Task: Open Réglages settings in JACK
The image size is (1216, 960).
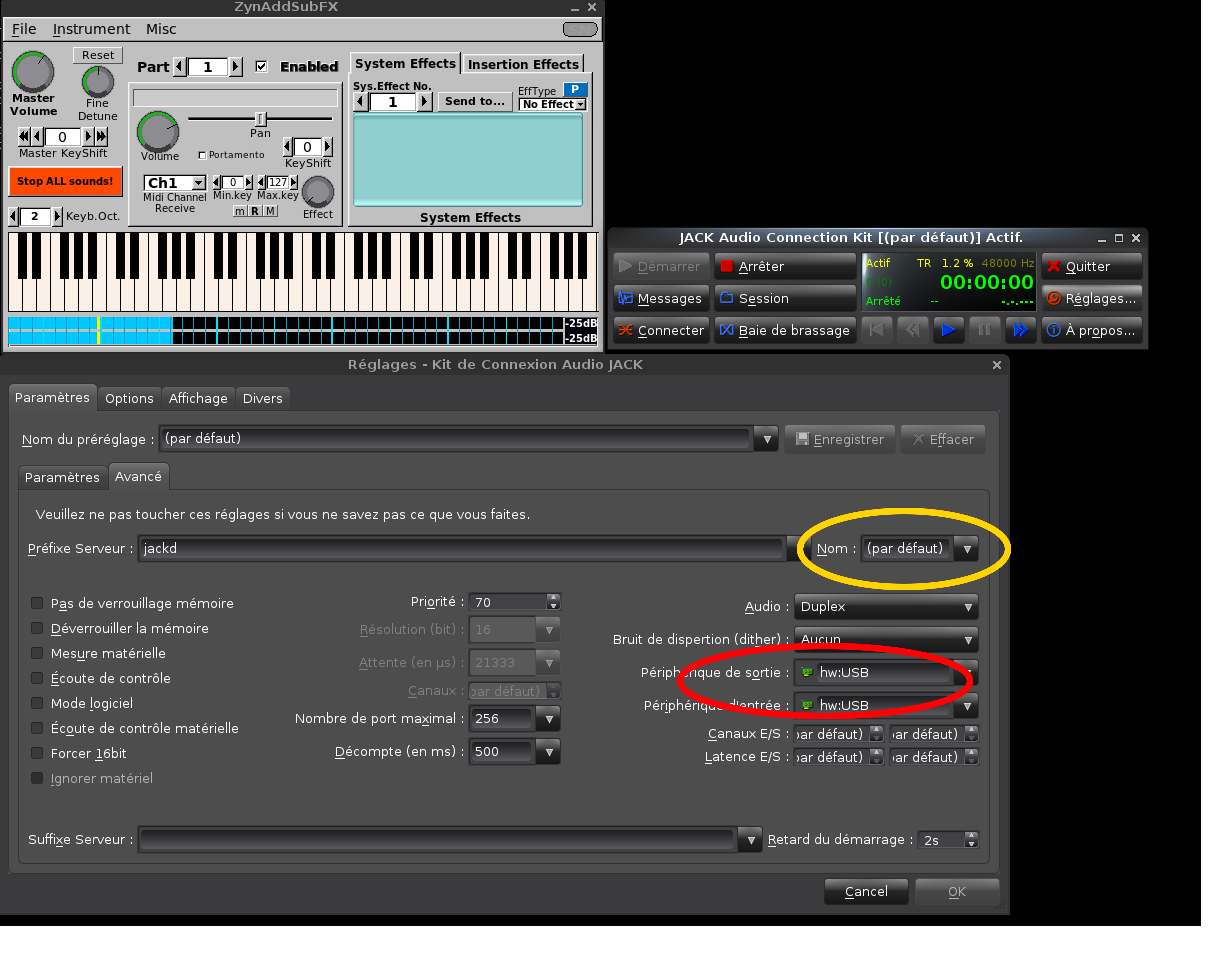Action: tap(1091, 299)
